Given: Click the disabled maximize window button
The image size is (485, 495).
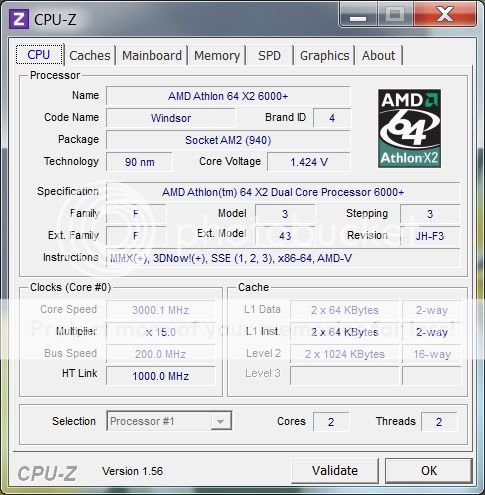Looking at the screenshot, I should (395, 15).
